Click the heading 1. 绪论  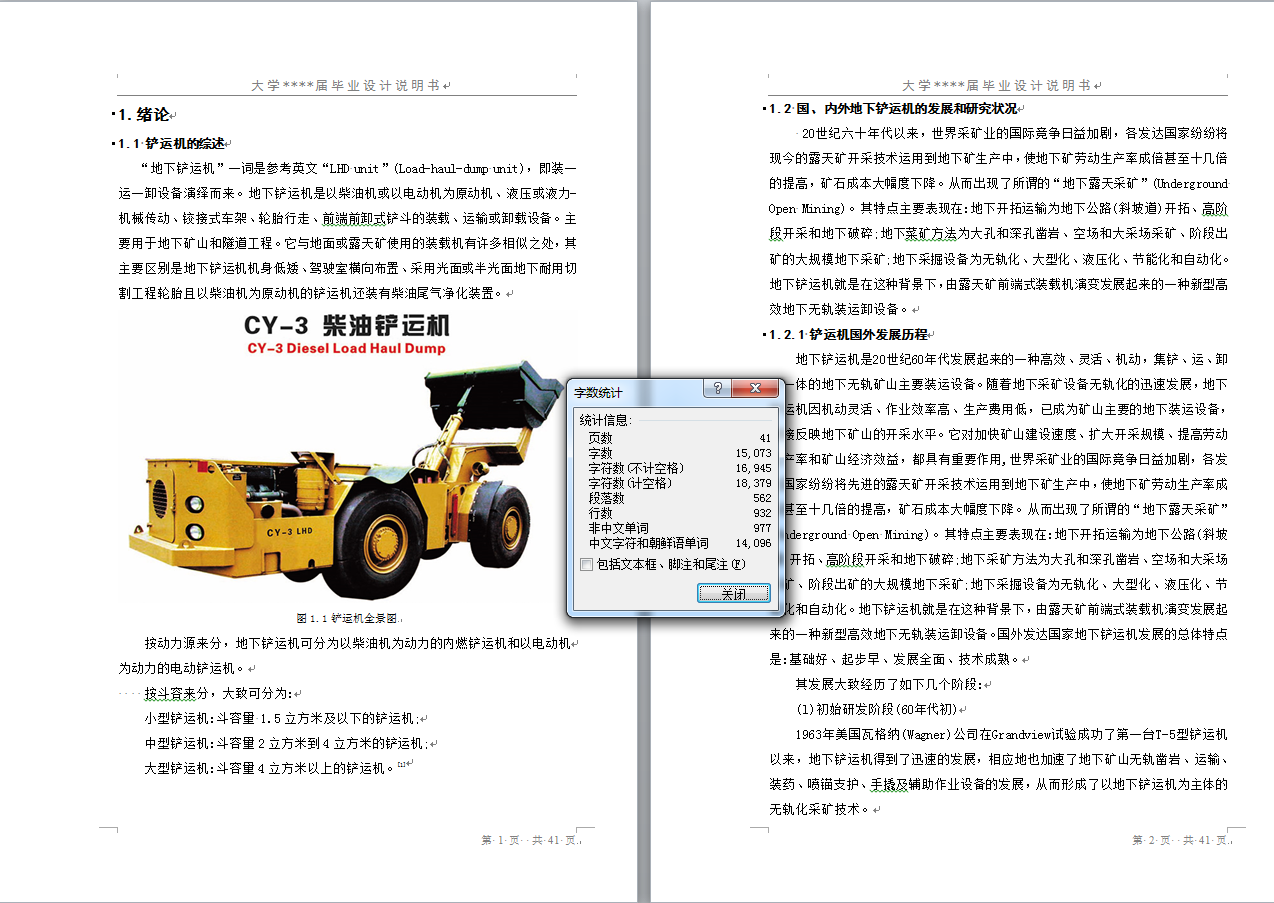(144, 115)
